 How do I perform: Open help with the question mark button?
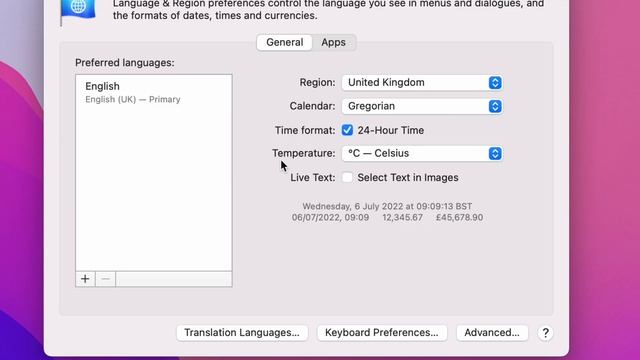pyautogui.click(x=545, y=333)
